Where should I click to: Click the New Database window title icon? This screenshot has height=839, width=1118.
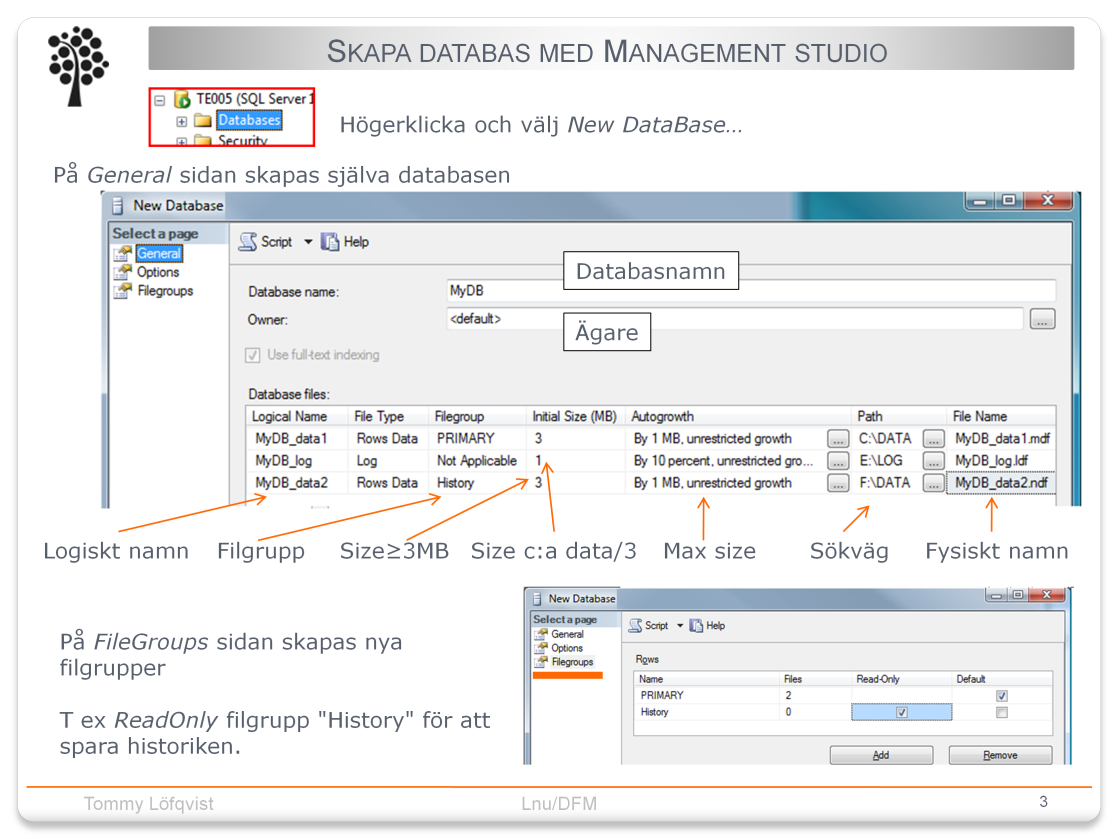coord(118,206)
